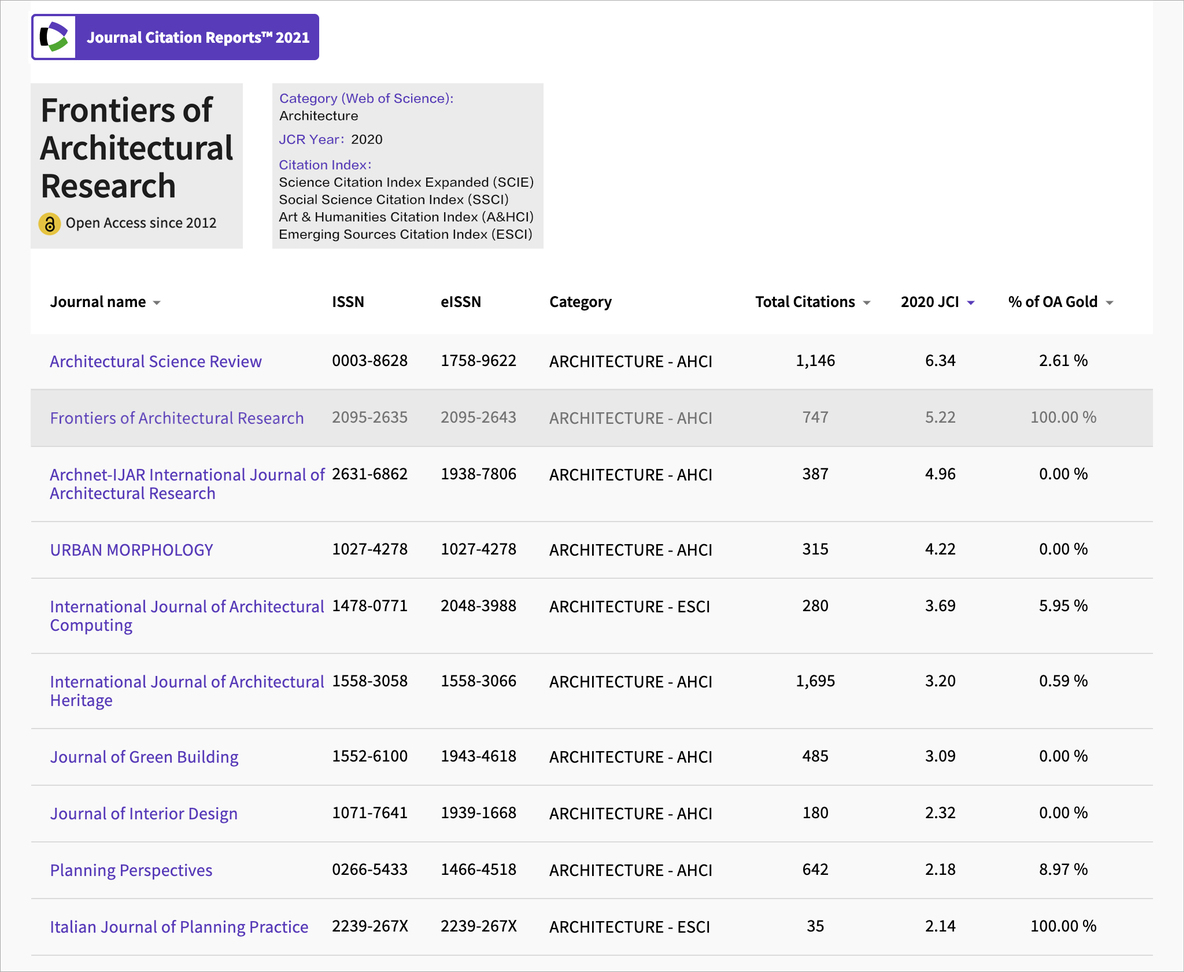Open the Journal of Interior Design link

pos(144,814)
